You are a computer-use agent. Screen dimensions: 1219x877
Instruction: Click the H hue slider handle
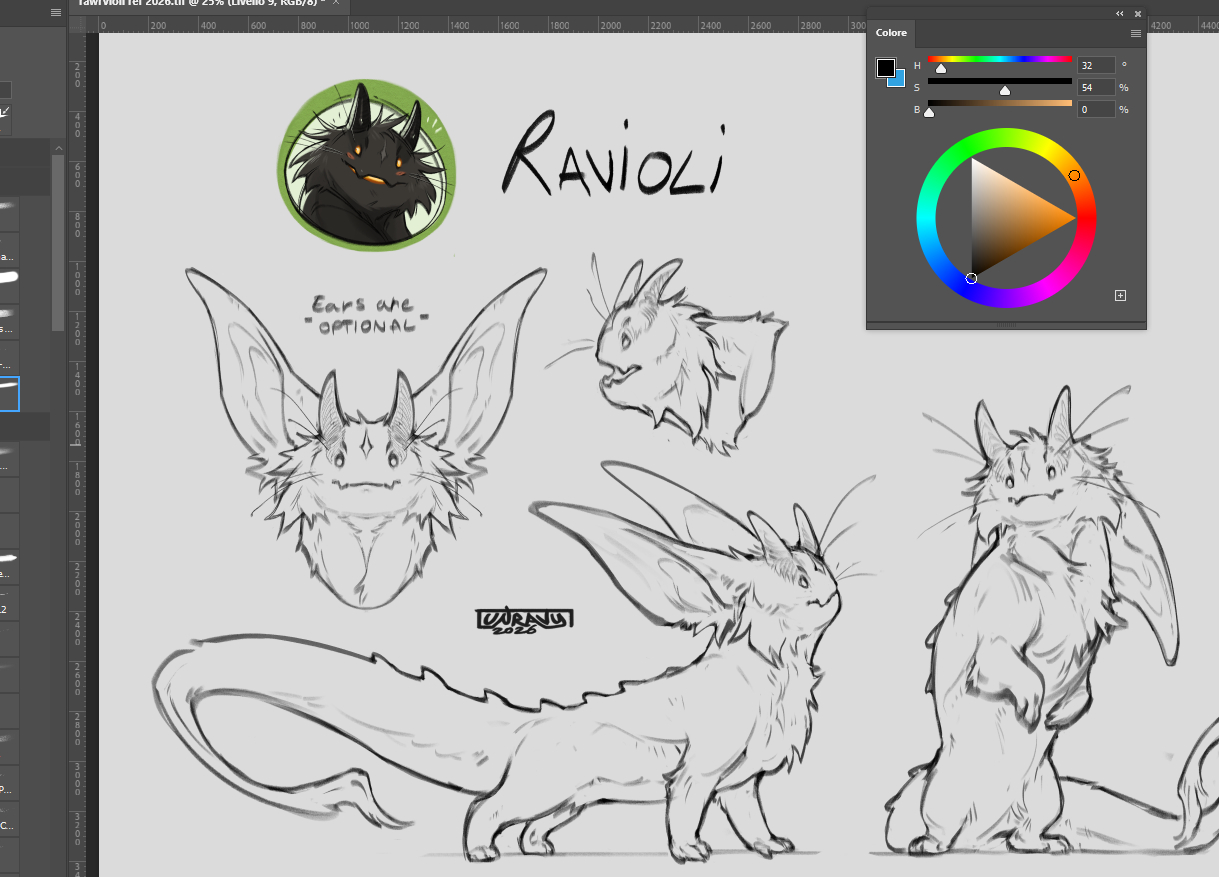click(940, 69)
